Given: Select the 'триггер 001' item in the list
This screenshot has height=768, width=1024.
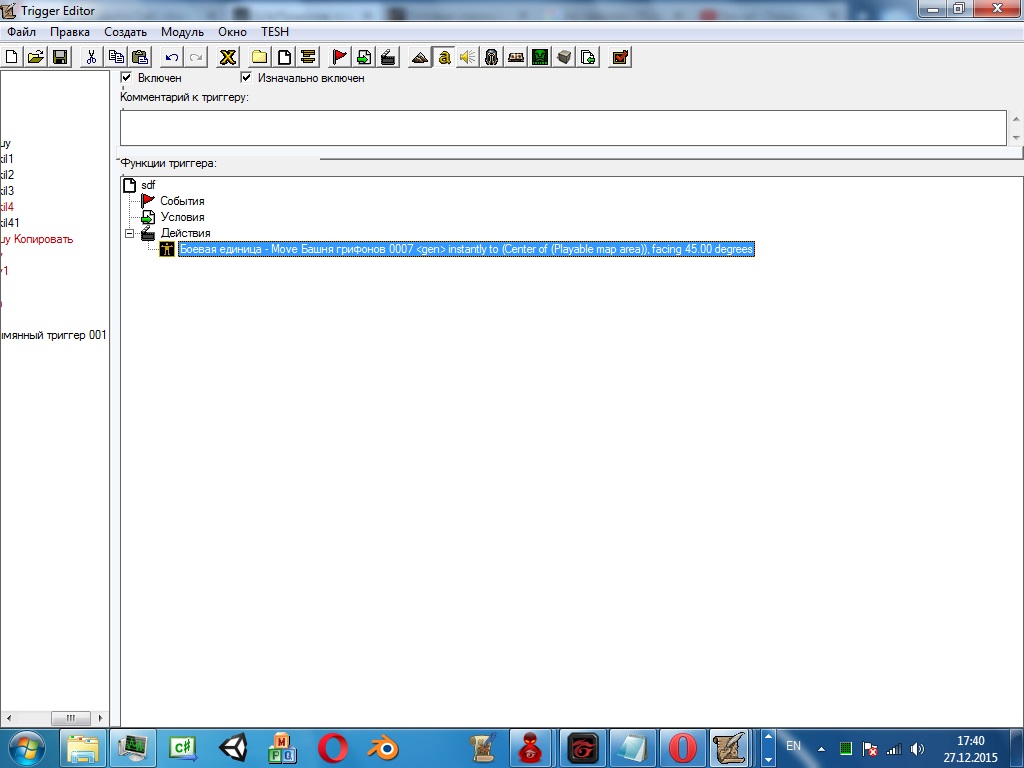Looking at the screenshot, I should (x=54, y=335).
